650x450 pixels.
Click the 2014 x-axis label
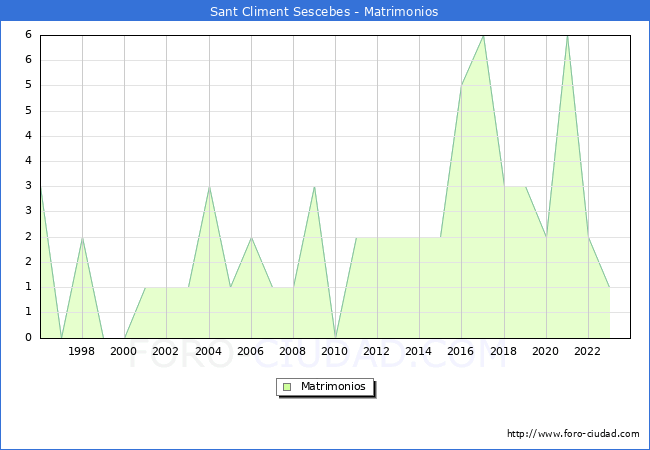(x=418, y=351)
